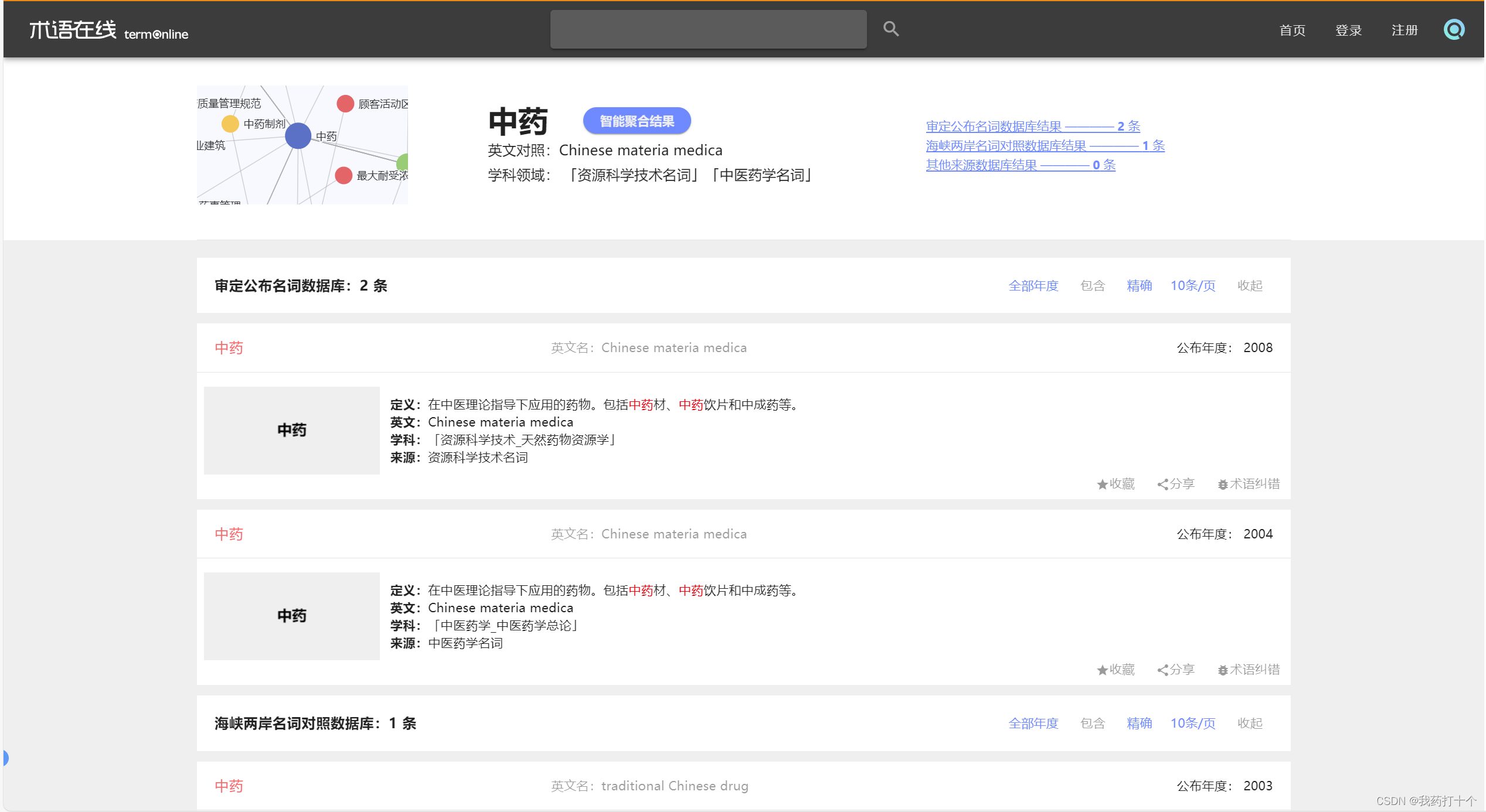This screenshot has width=1486, height=812.
Task: Open 10条/页 page size in 审定公布名词数据库
Action: [x=1192, y=286]
